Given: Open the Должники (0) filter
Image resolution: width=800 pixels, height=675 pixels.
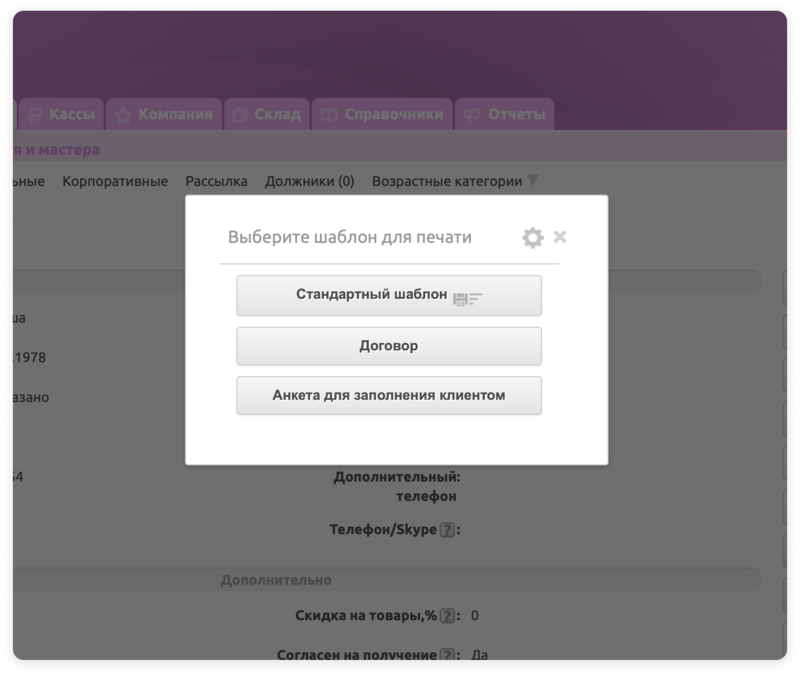Looking at the screenshot, I should (309, 181).
